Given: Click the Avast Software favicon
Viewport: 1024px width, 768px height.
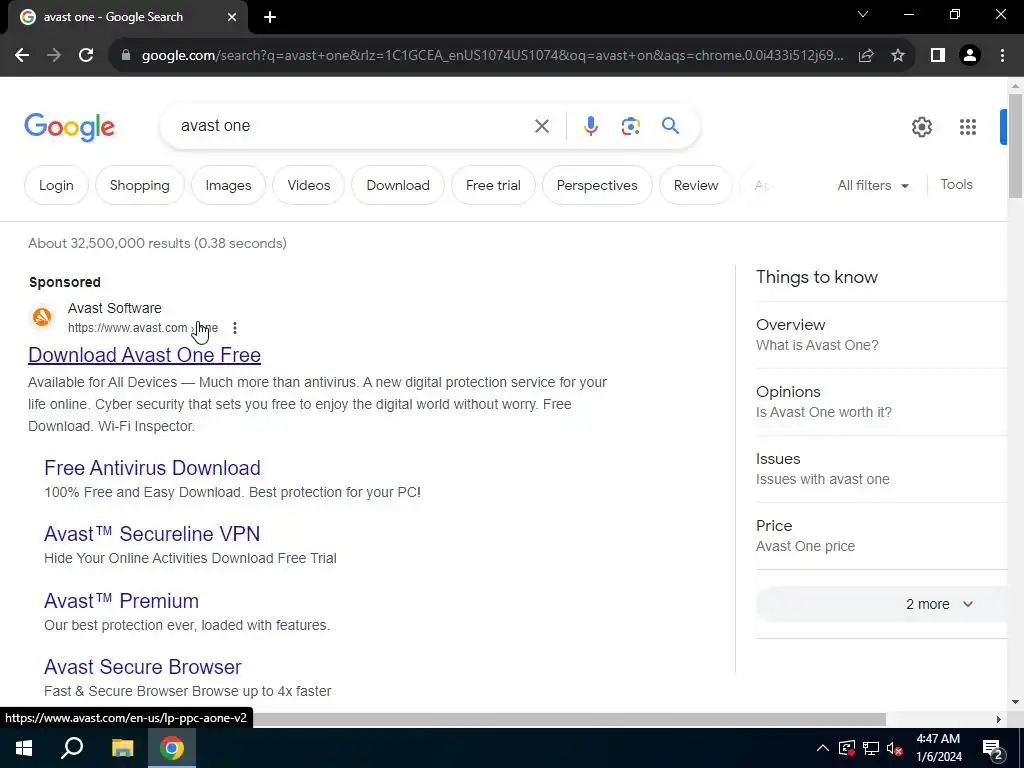Looking at the screenshot, I should point(42,317).
